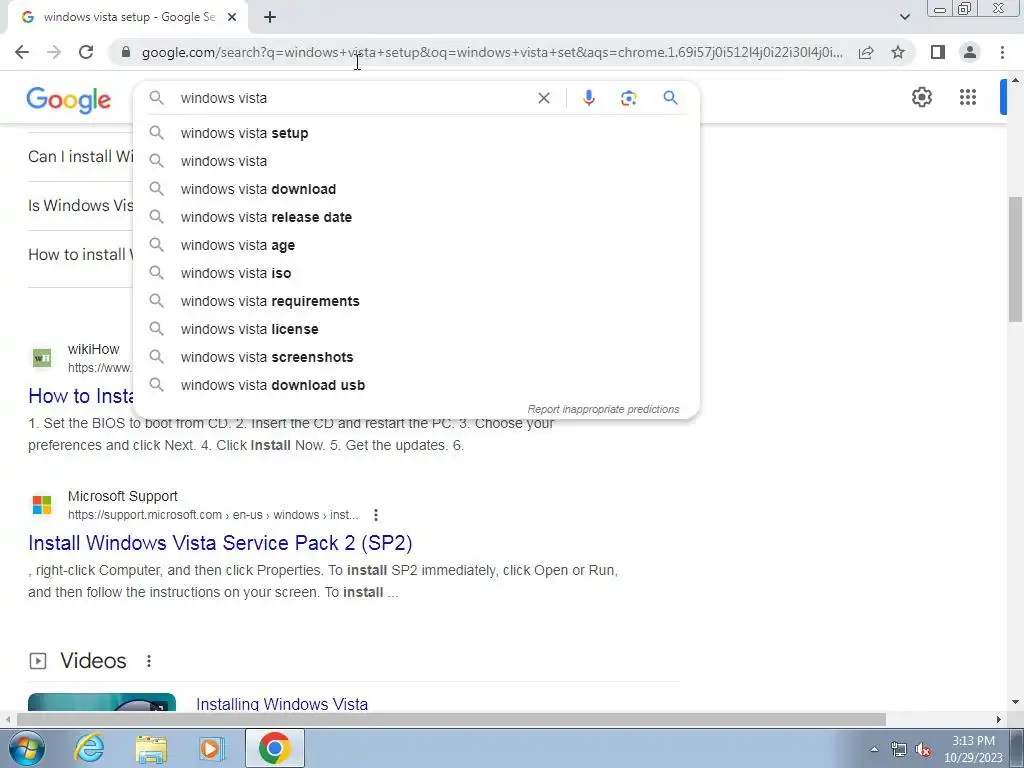Reload the current page

pyautogui.click(x=86, y=52)
